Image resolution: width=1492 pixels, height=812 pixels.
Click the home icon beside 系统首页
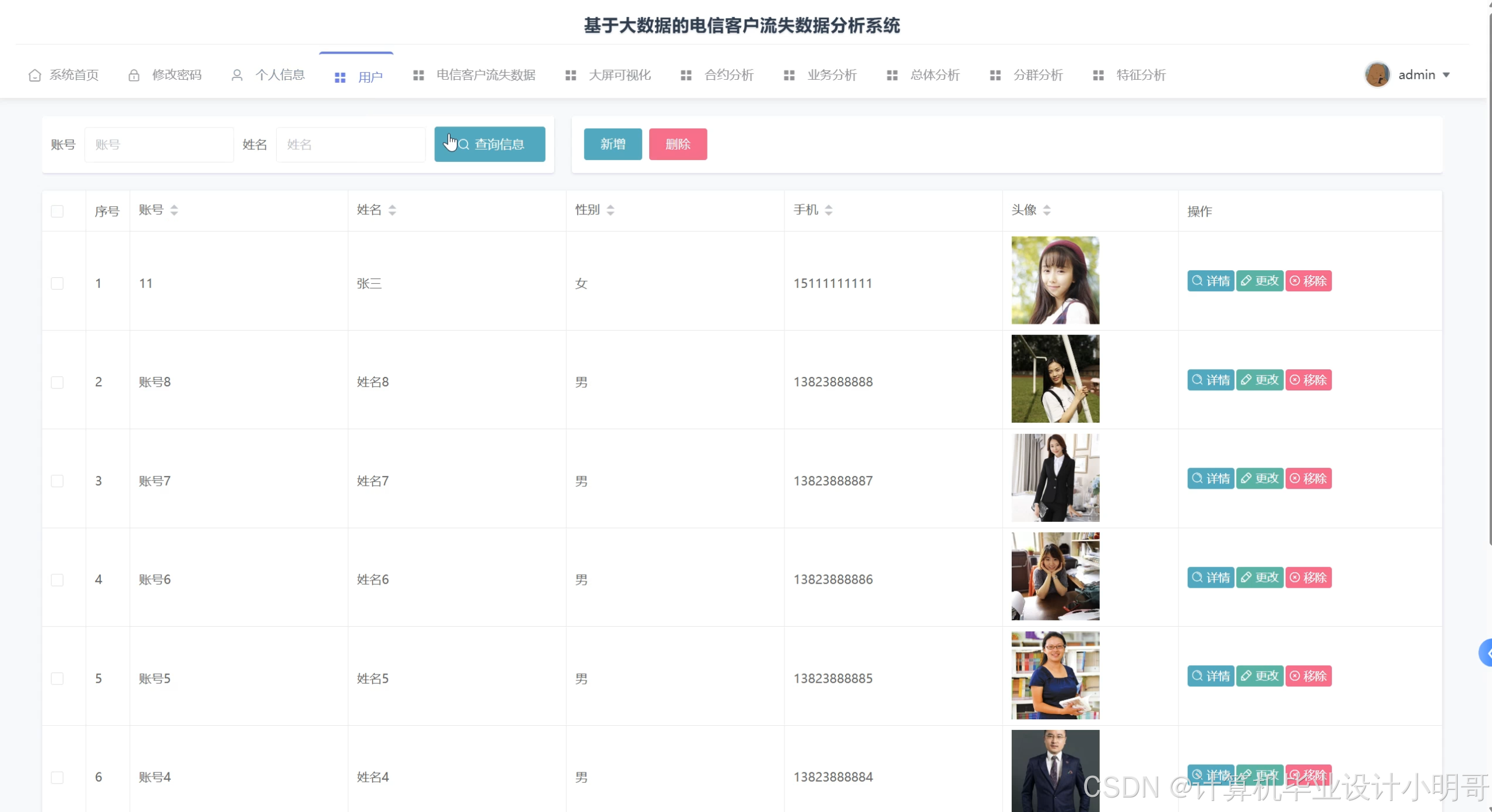(35, 75)
